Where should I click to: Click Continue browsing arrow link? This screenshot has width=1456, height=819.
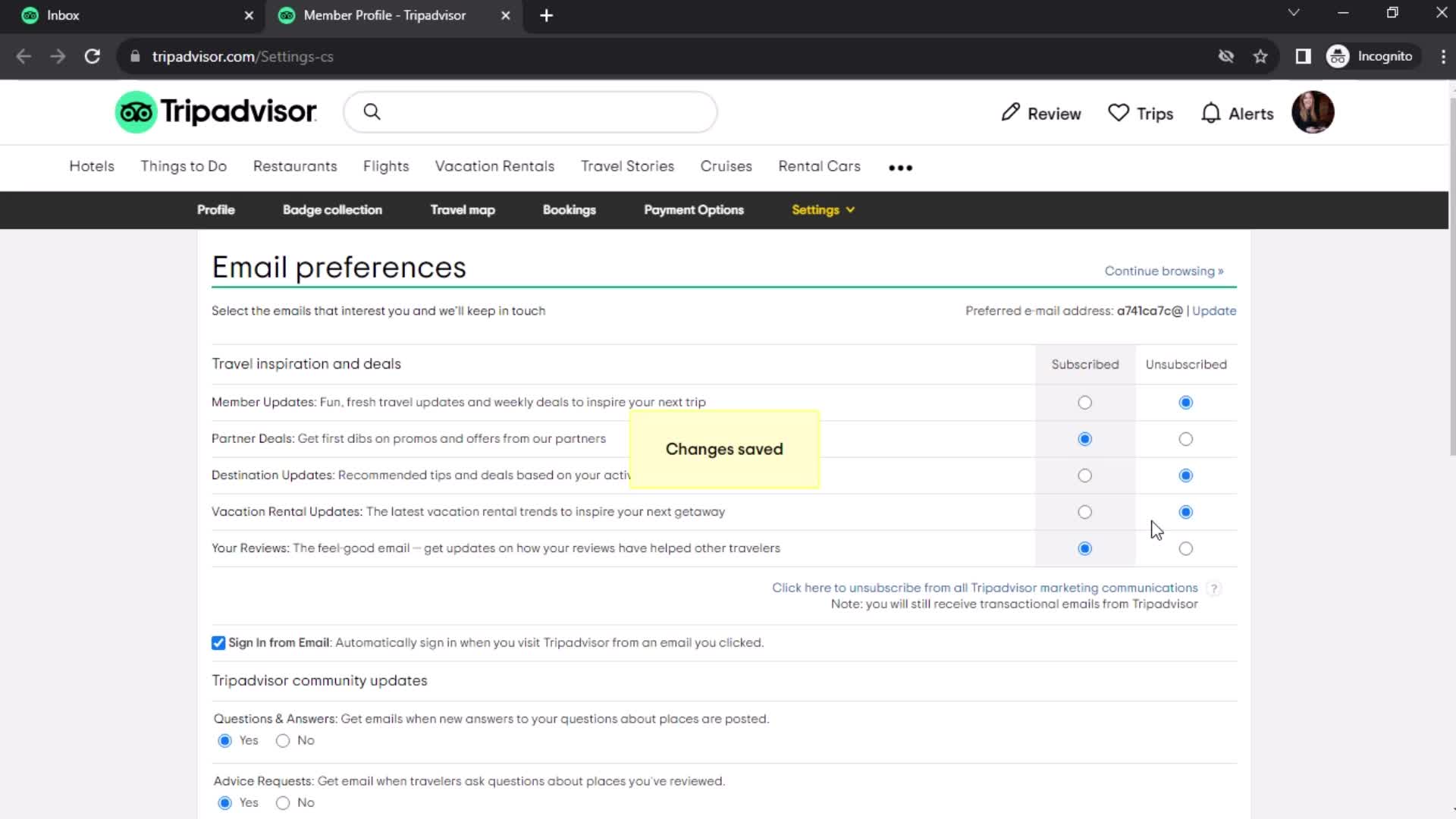coord(1165,271)
